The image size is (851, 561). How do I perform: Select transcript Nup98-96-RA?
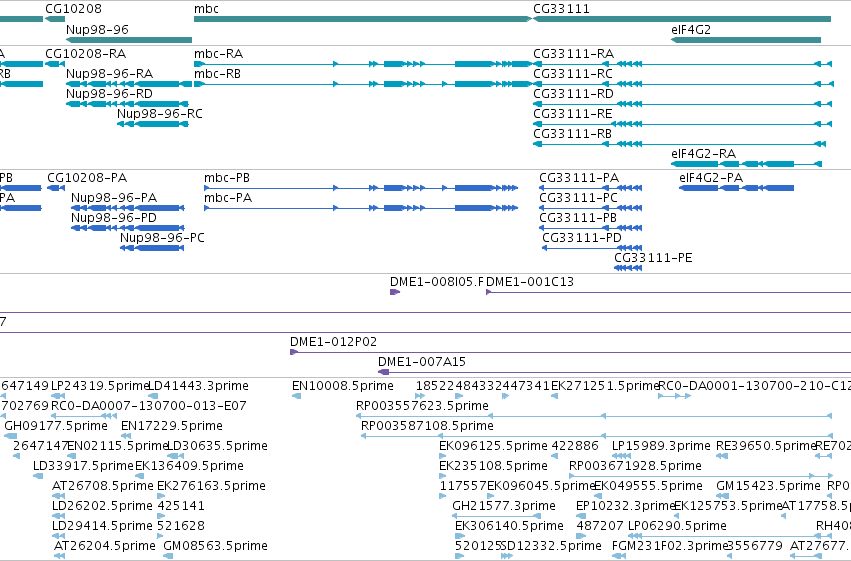pos(129,84)
